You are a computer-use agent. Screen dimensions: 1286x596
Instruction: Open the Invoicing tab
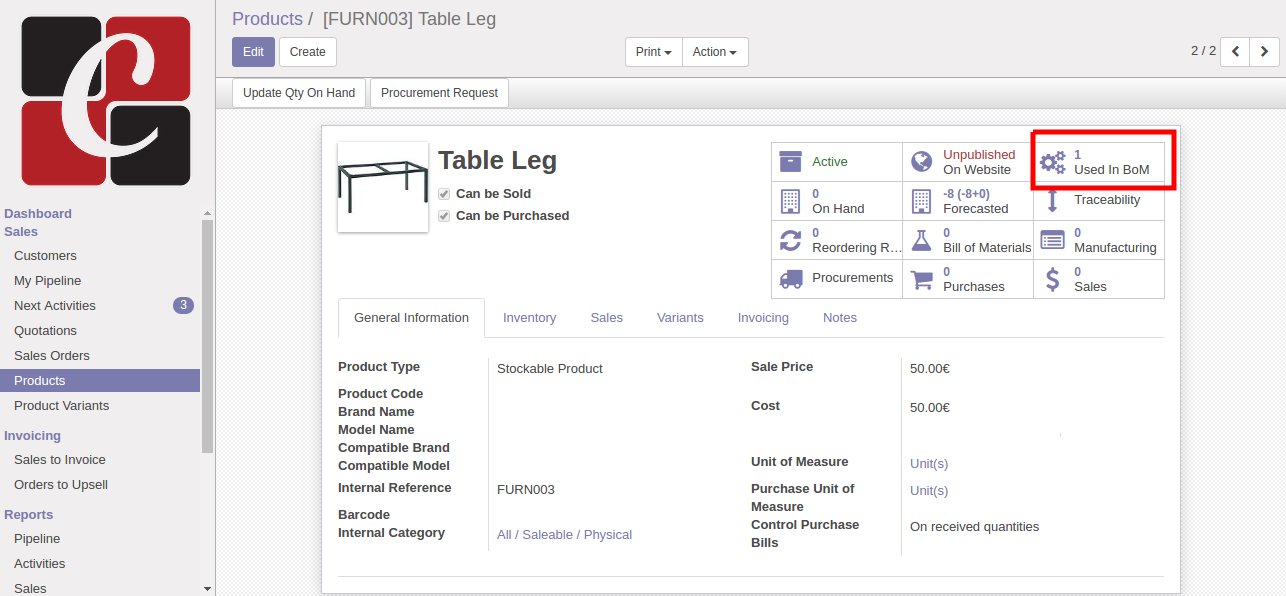point(763,318)
